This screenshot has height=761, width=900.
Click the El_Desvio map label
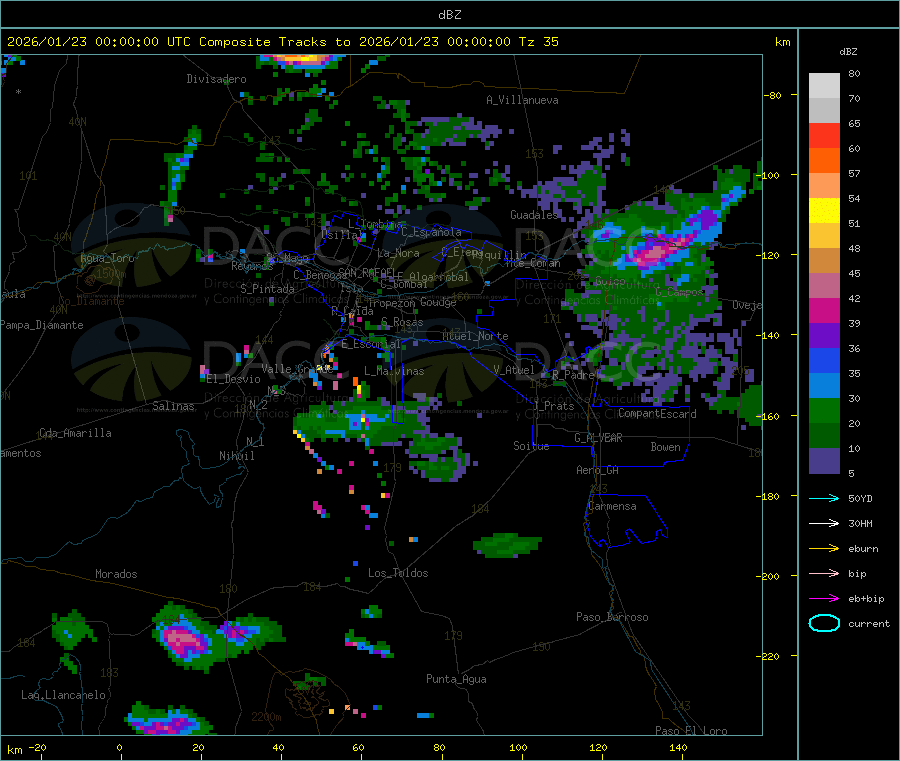[233, 379]
